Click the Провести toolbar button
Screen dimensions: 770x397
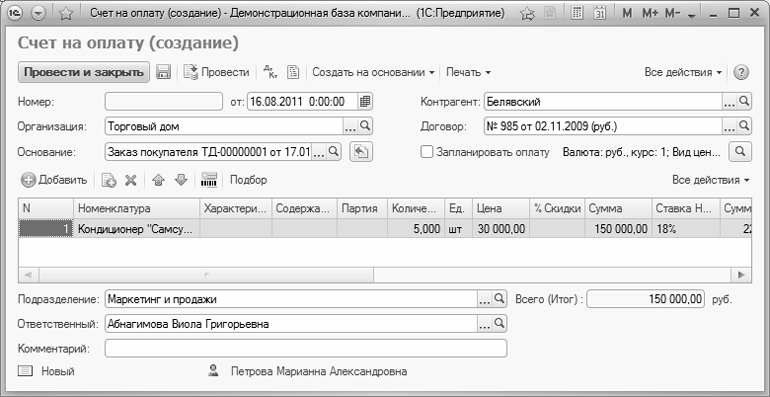pyautogui.click(x=217, y=72)
